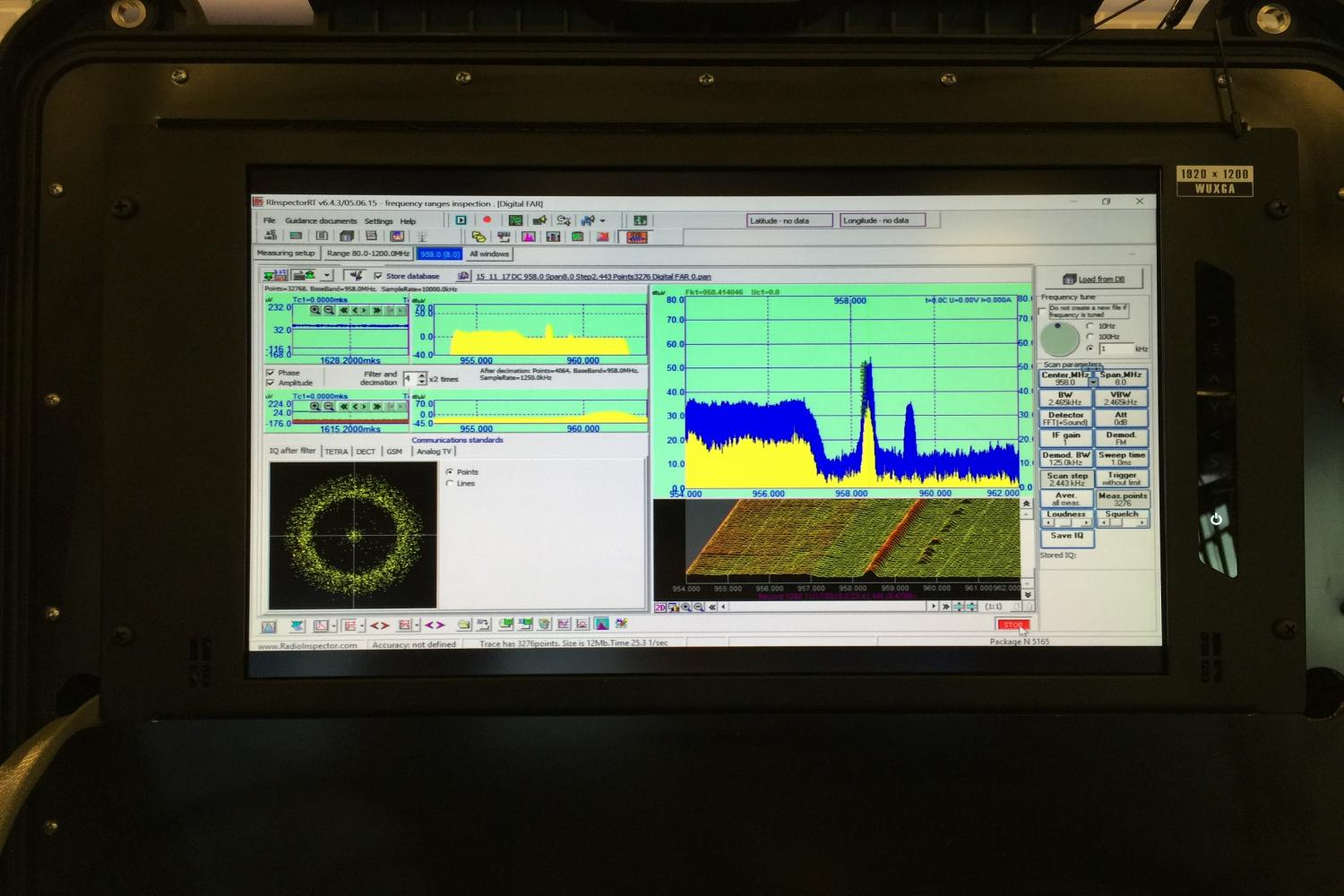This screenshot has width=1344, height=896.
Task: Click the red record button in toolbar
Action: 487,220
